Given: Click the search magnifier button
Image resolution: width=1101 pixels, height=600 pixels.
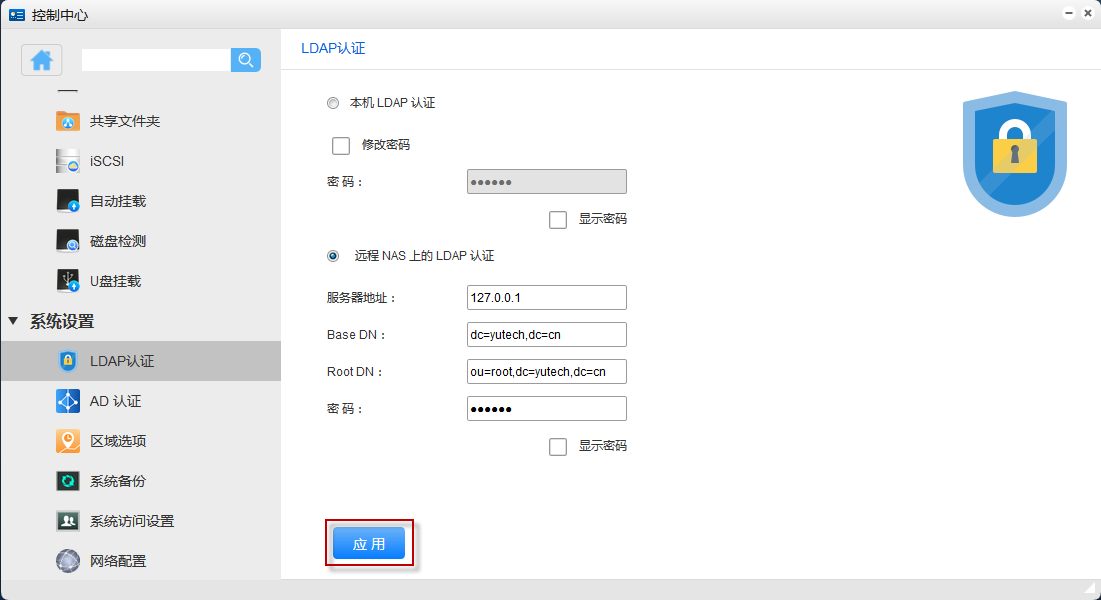Looking at the screenshot, I should pos(246,60).
